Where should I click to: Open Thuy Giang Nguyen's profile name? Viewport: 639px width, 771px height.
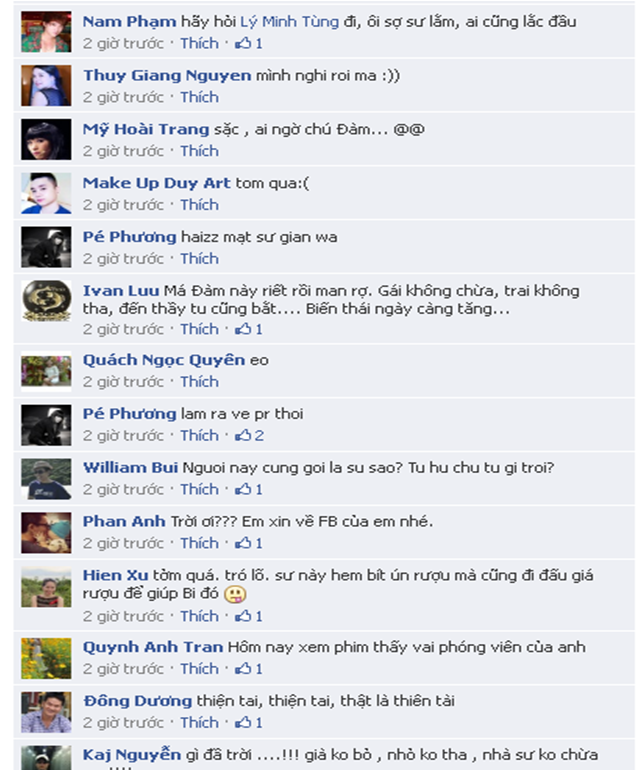click(x=167, y=75)
